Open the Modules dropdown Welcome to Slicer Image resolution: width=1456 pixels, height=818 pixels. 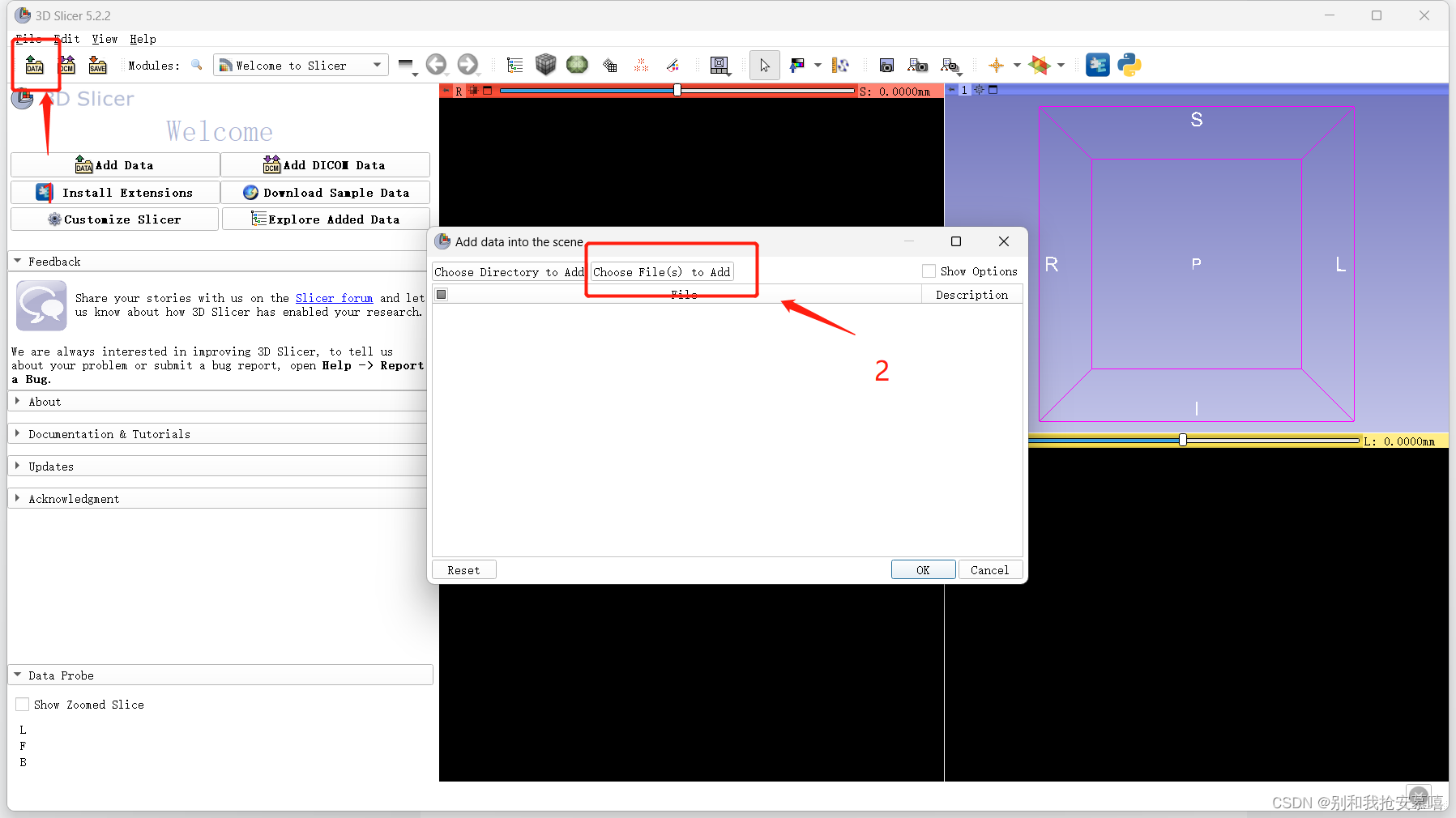click(x=301, y=66)
